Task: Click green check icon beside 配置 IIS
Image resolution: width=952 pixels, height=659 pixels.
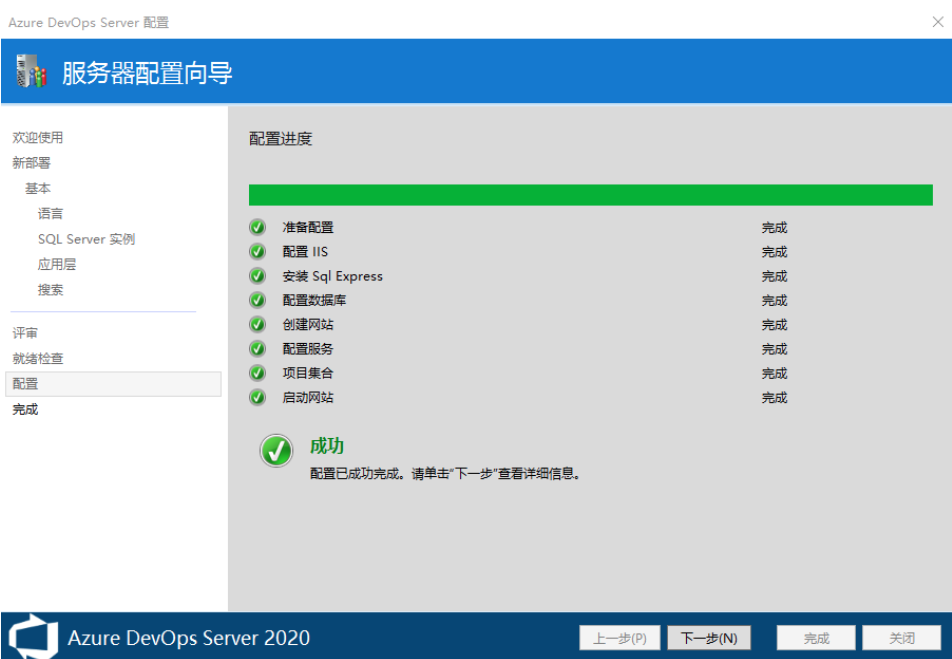Action: pos(257,251)
